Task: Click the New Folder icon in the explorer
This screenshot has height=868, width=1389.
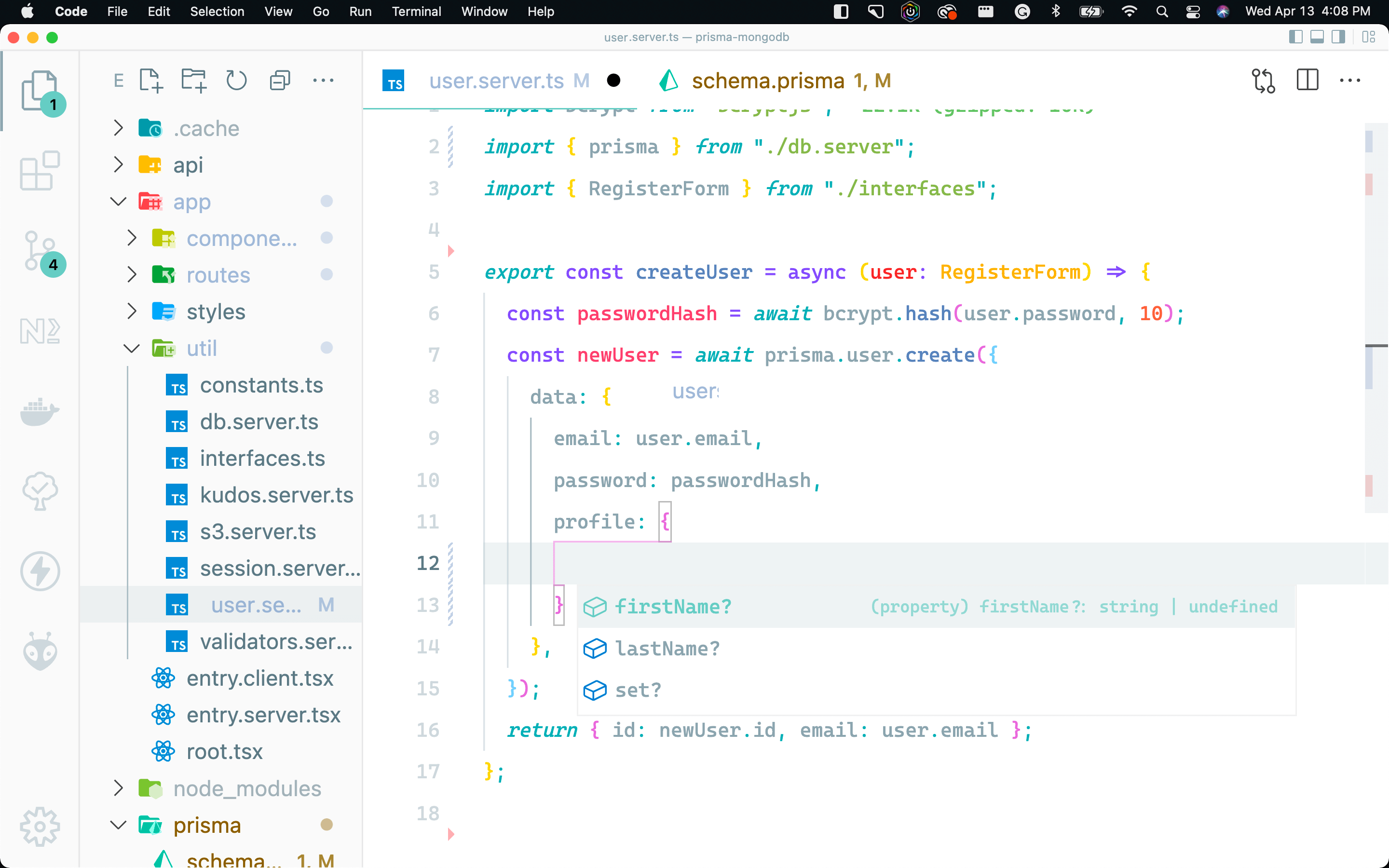Action: [x=193, y=81]
